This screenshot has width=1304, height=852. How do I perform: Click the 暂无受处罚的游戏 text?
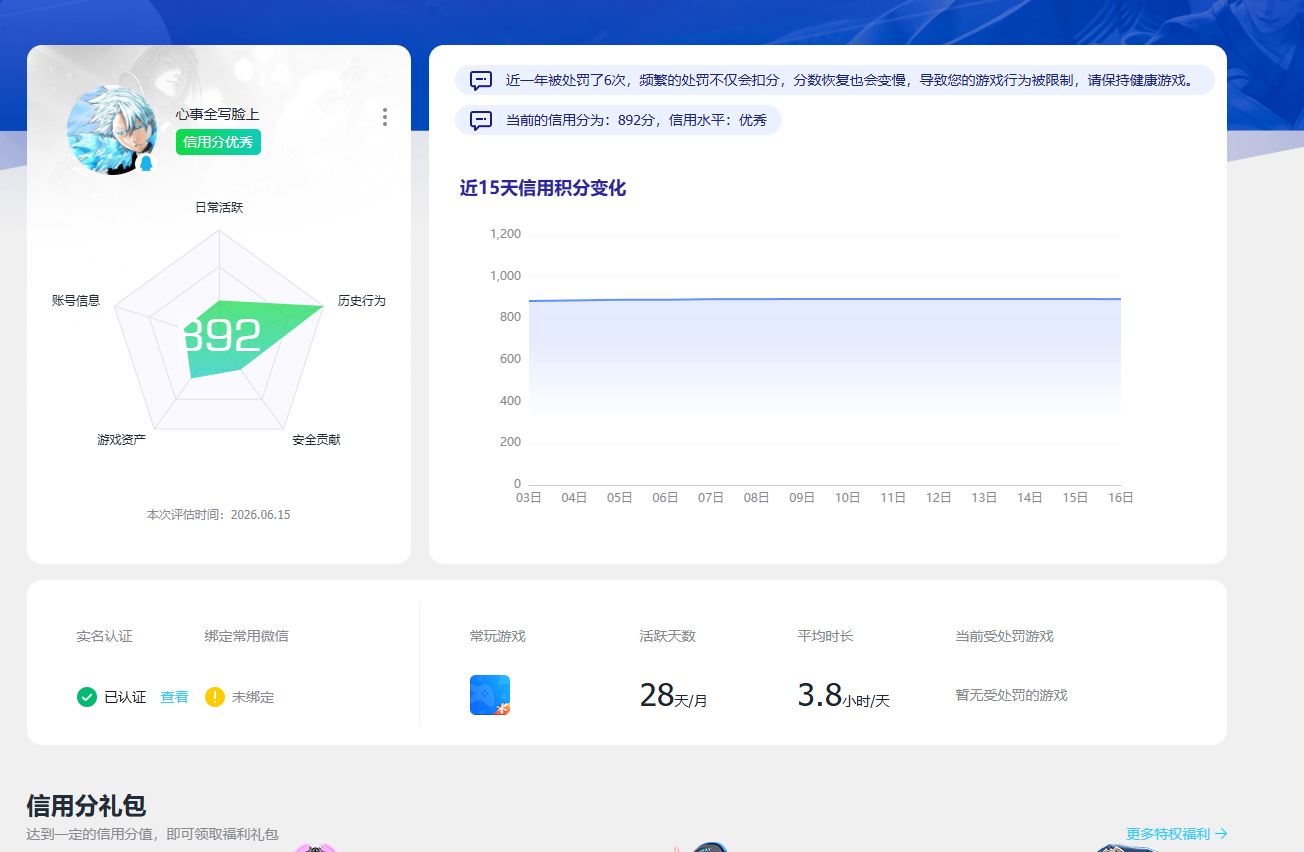[x=1012, y=695]
